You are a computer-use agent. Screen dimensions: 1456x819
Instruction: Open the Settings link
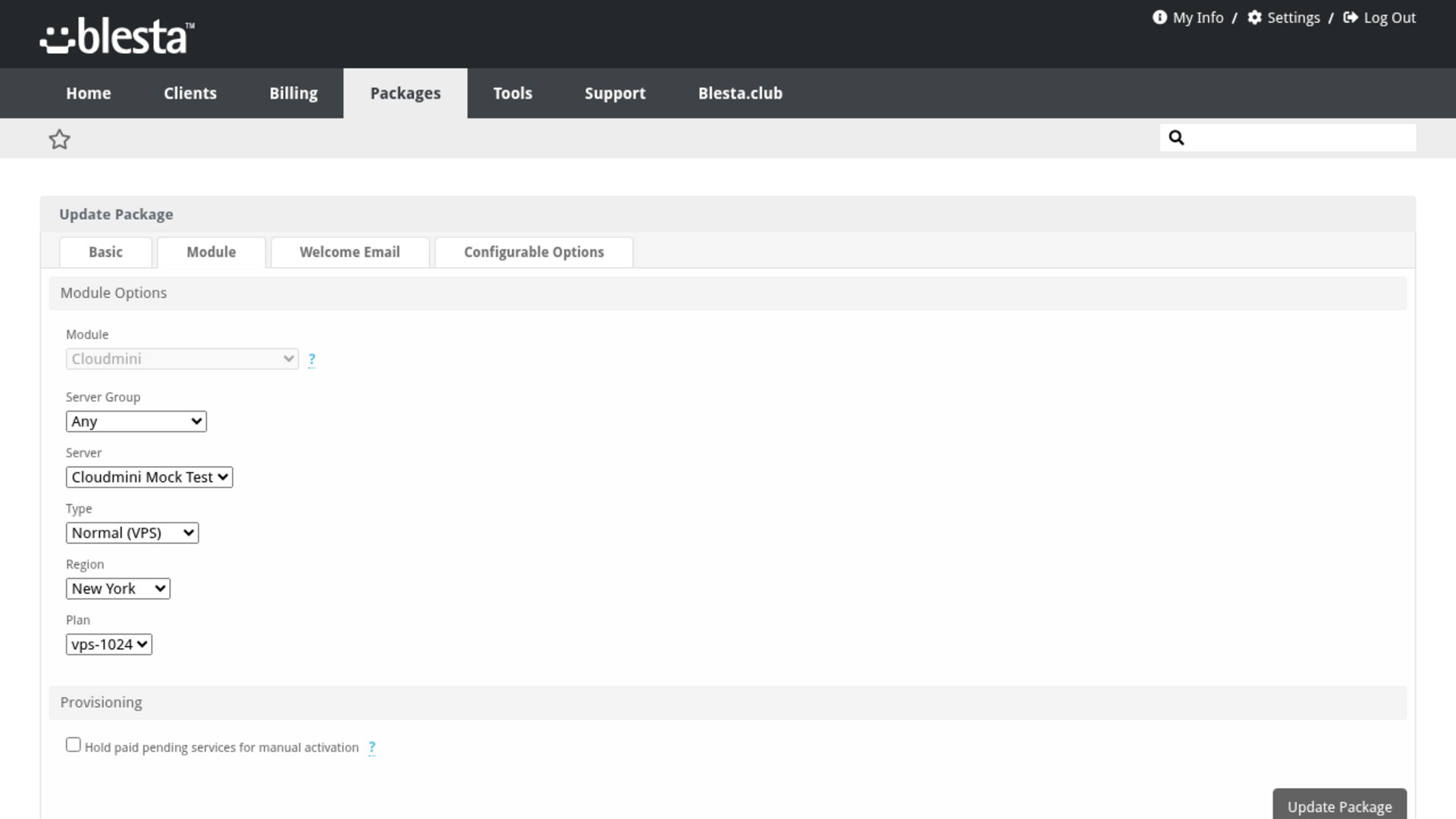coord(1294,17)
